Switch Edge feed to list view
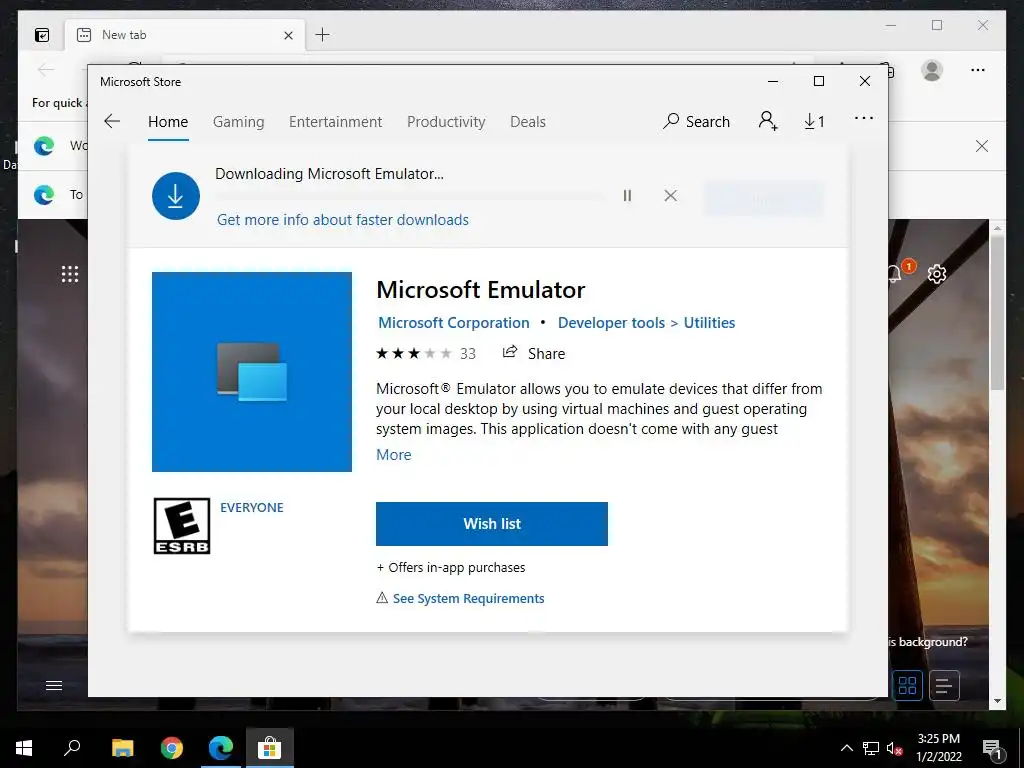This screenshot has width=1024, height=768. click(944, 685)
